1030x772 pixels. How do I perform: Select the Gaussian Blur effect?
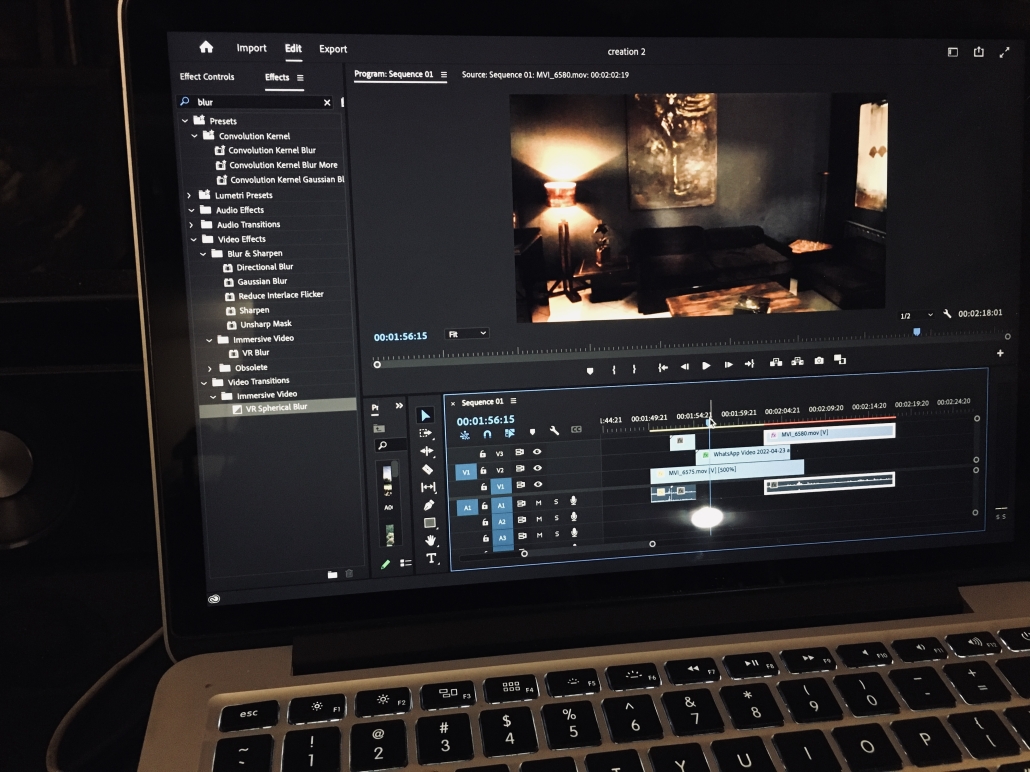[x=262, y=281]
